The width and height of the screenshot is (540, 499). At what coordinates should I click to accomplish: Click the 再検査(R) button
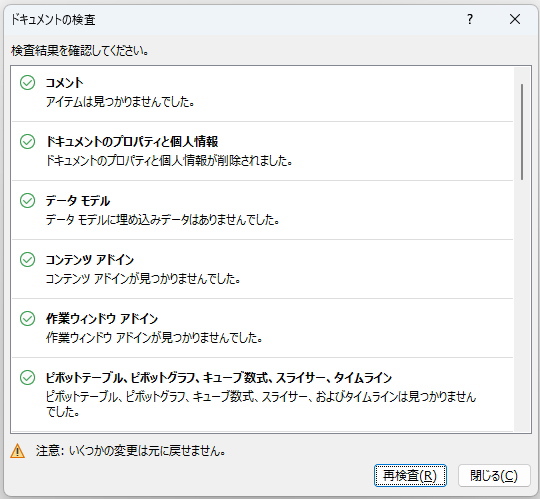click(x=410, y=476)
